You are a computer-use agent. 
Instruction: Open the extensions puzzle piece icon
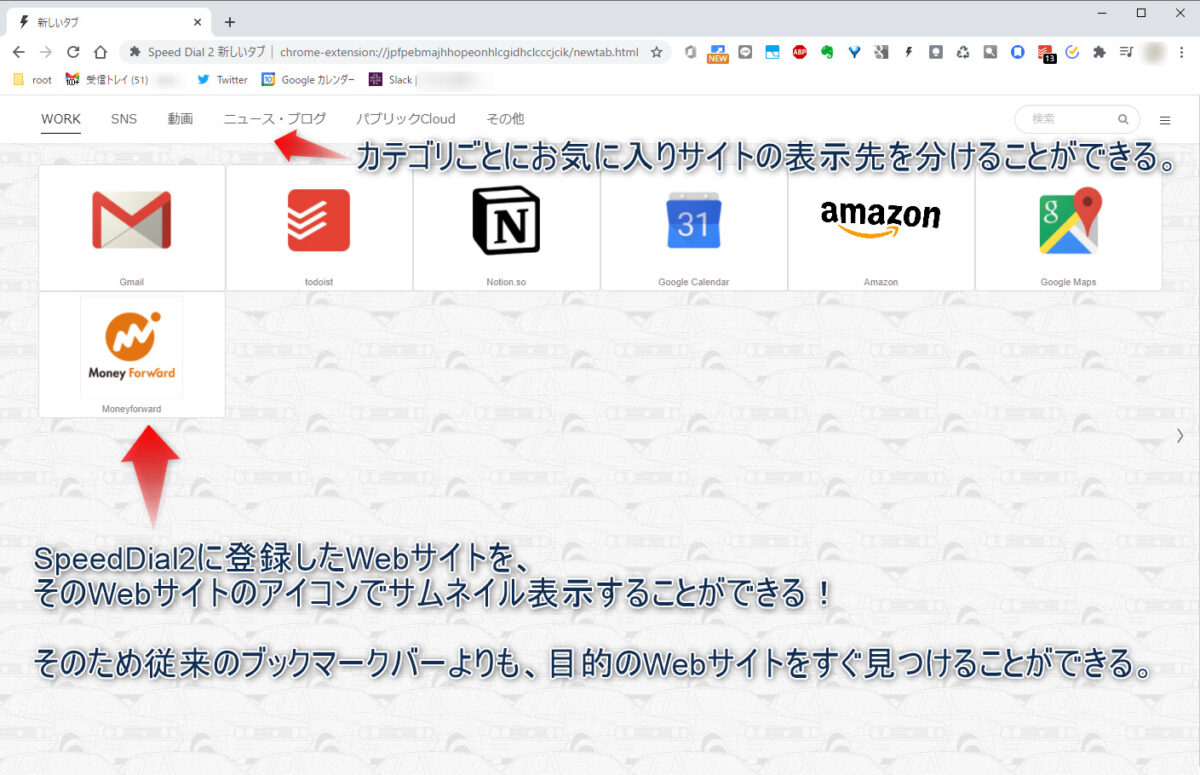point(1099,51)
